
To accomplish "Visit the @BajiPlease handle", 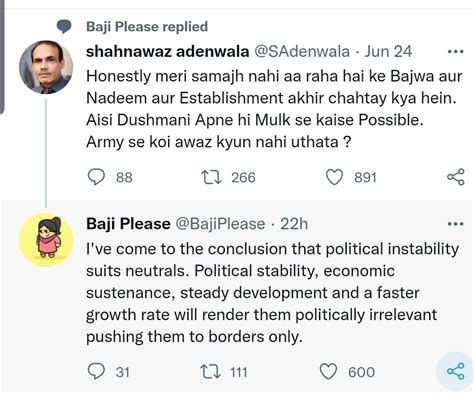I will [x=220, y=224].
